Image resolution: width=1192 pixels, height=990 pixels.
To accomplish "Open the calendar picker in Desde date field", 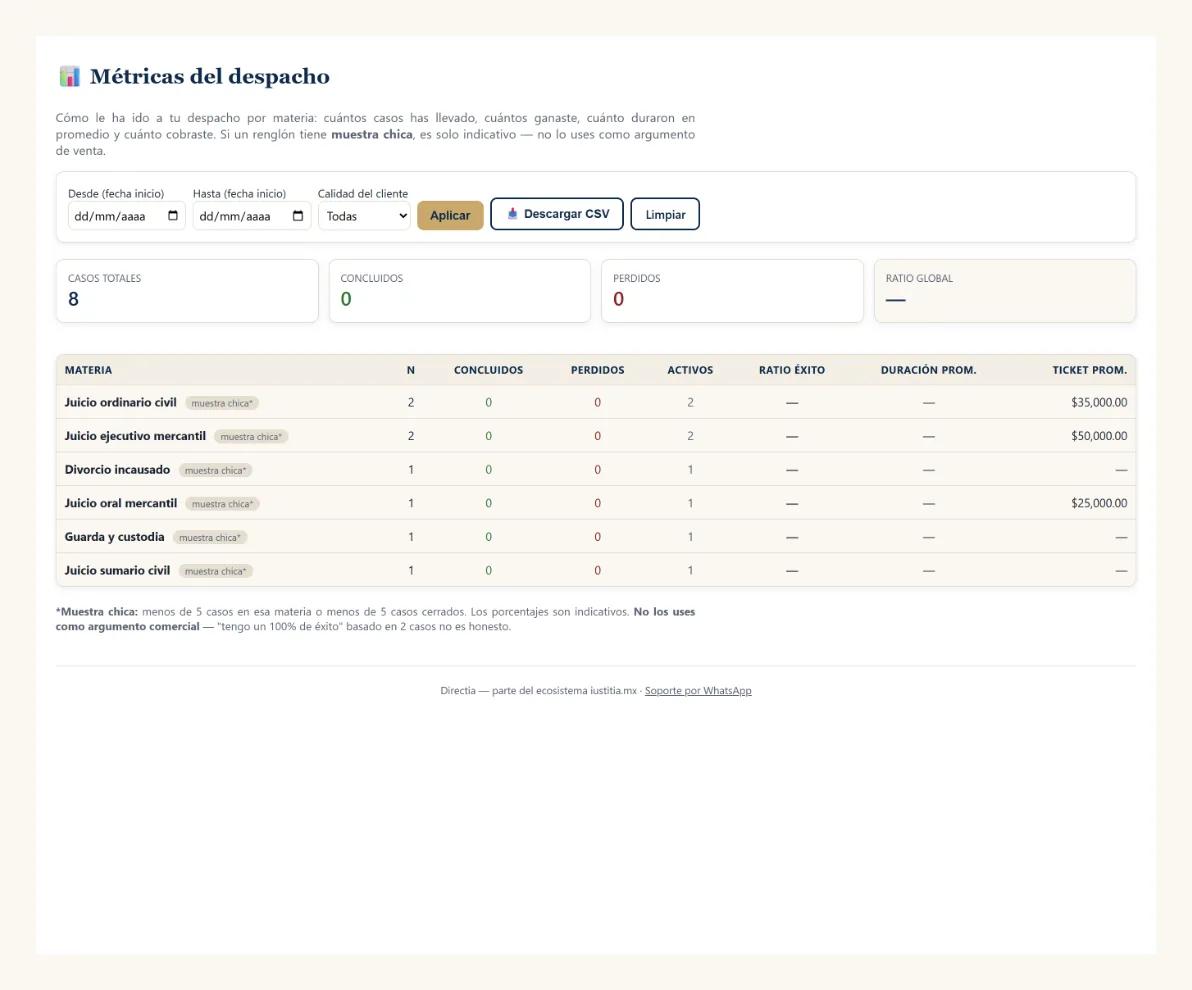I will pos(173,216).
